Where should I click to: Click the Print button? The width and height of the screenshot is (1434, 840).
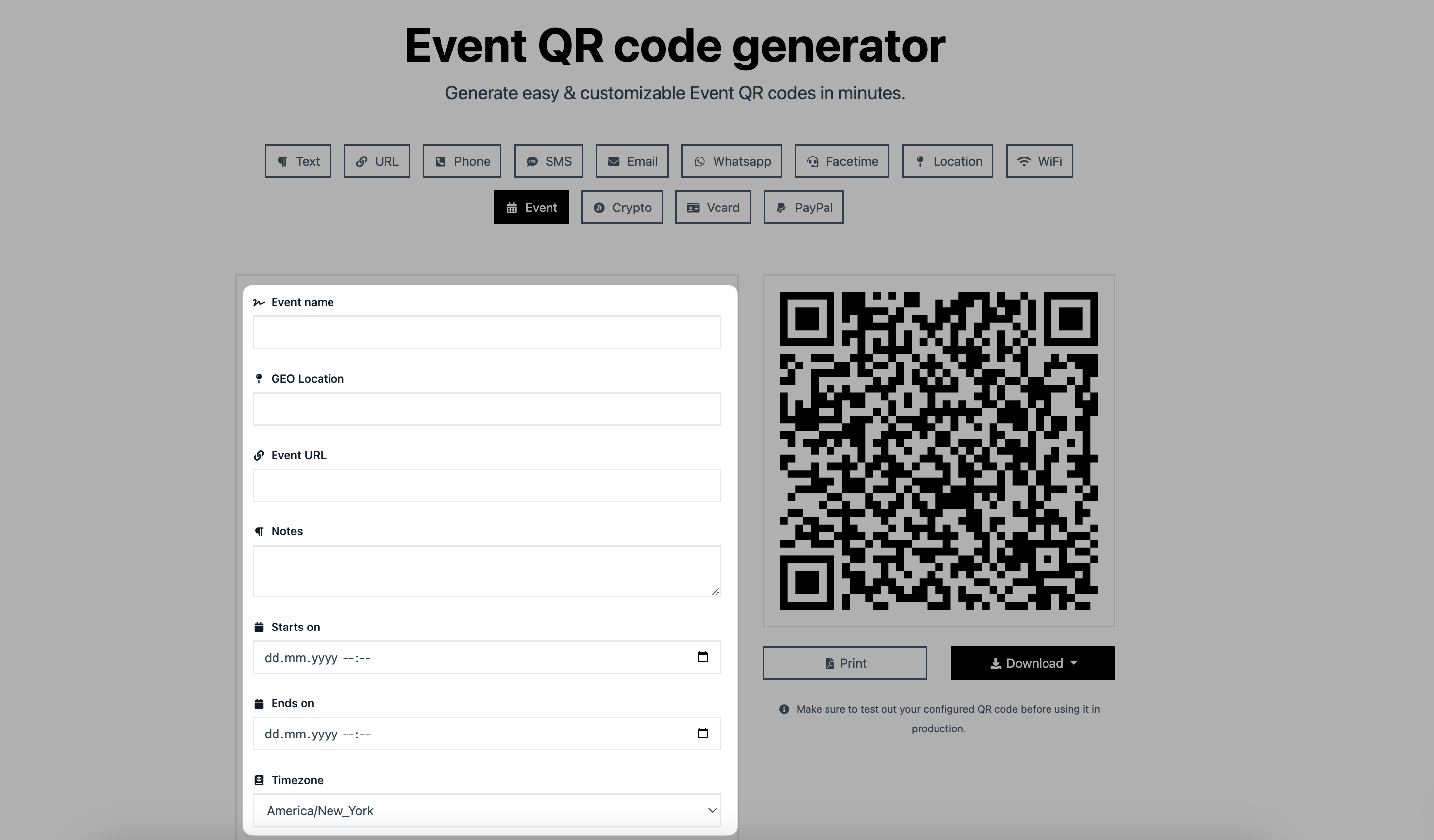pos(844,662)
